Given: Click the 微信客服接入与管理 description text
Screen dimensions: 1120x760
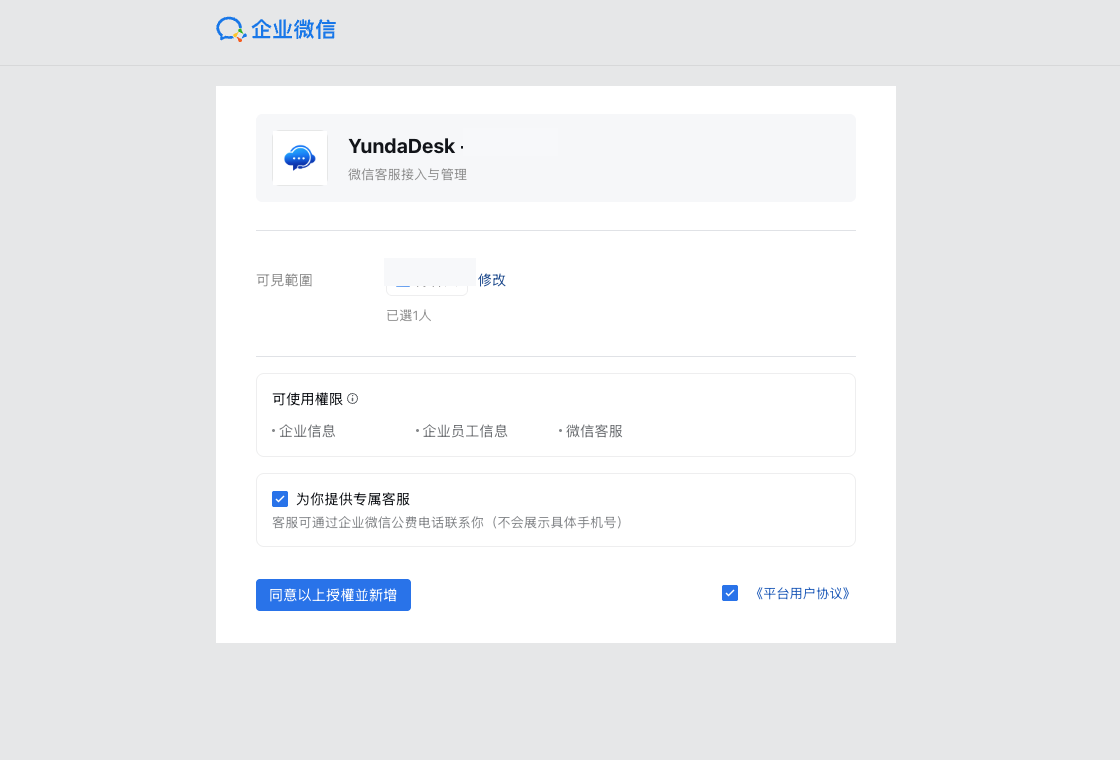Looking at the screenshot, I should (407, 174).
